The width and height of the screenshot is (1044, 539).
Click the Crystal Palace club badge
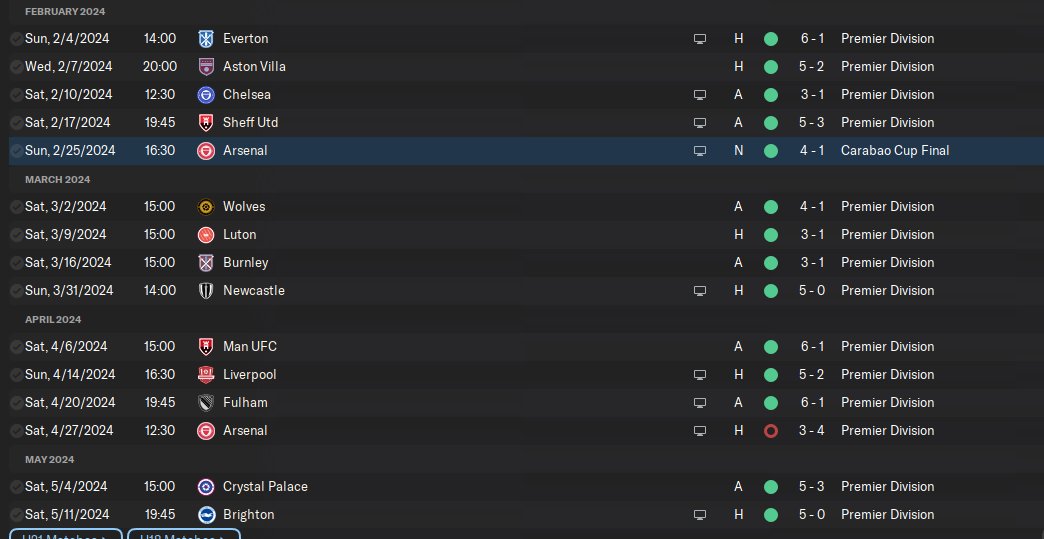(x=207, y=487)
